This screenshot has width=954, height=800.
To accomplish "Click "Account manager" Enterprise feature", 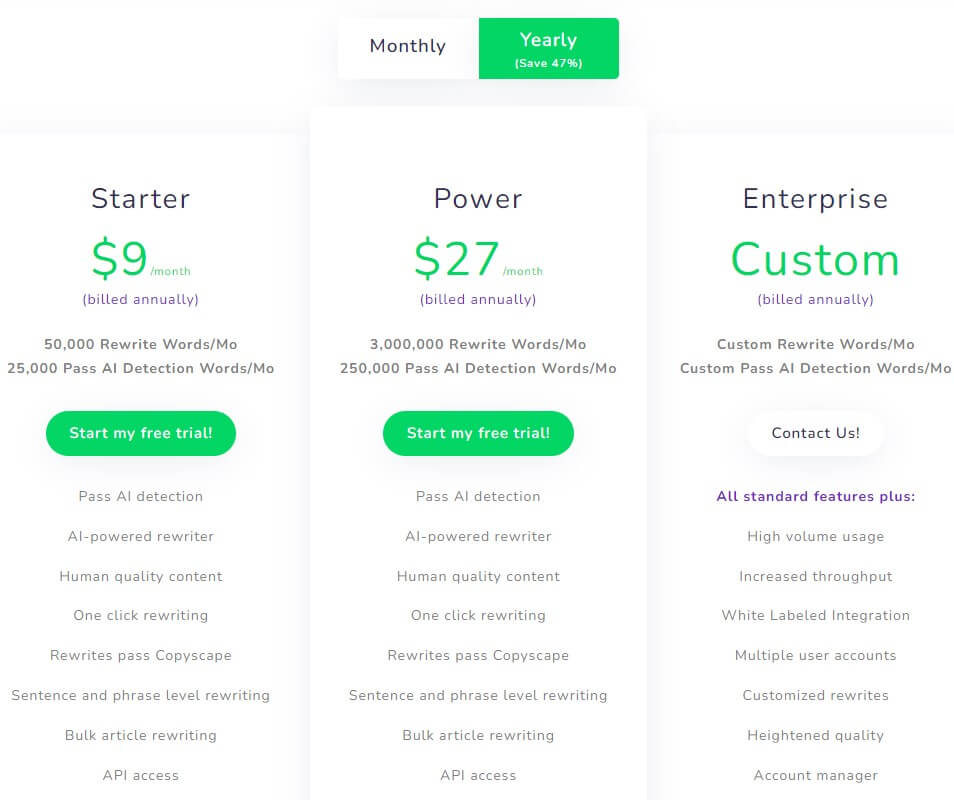I will tap(815, 775).
